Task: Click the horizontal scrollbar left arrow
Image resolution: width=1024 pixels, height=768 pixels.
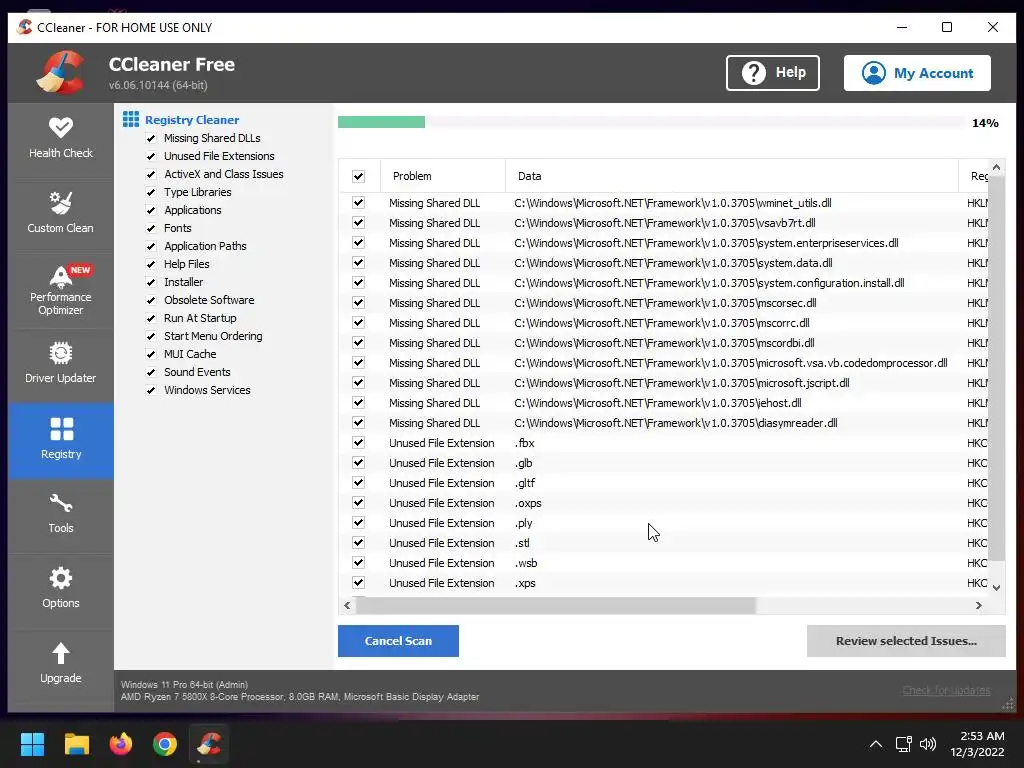Action: pos(347,605)
